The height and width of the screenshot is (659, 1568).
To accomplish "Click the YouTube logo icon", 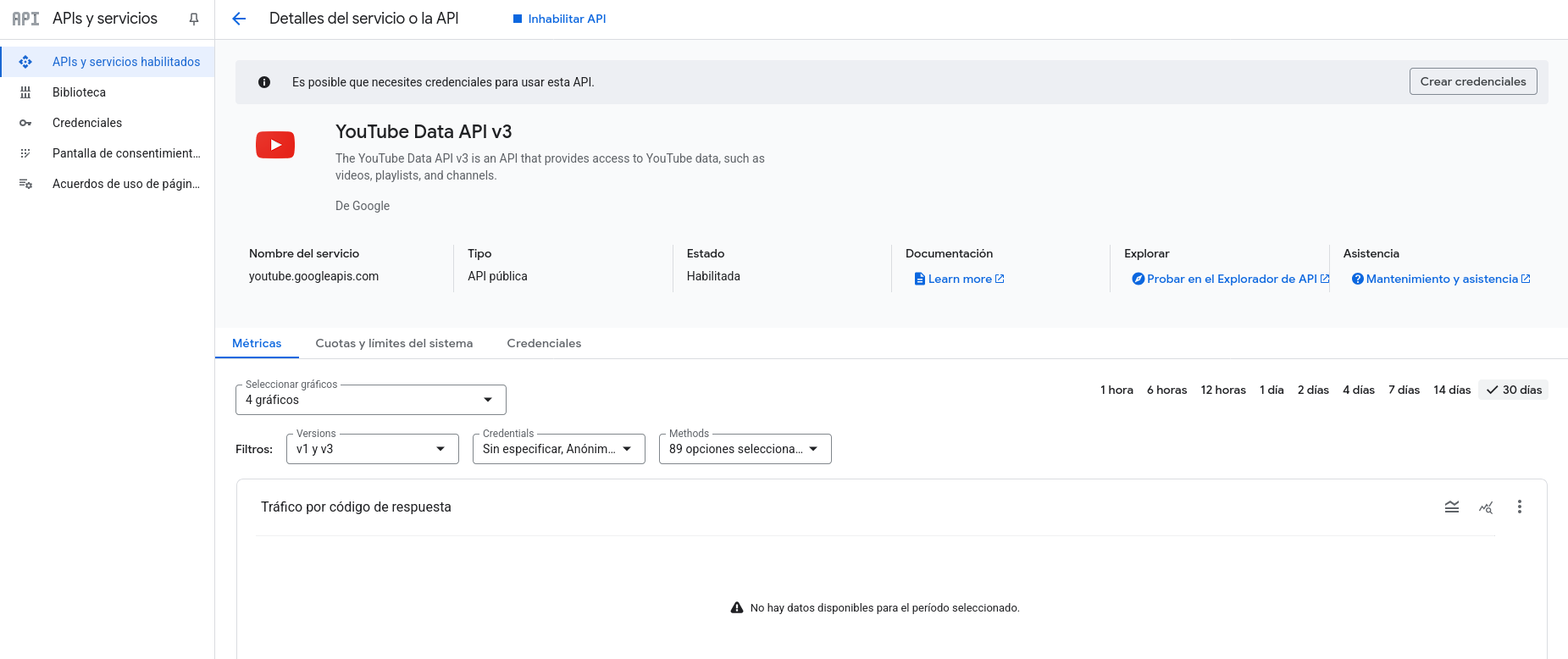I will click(275, 145).
